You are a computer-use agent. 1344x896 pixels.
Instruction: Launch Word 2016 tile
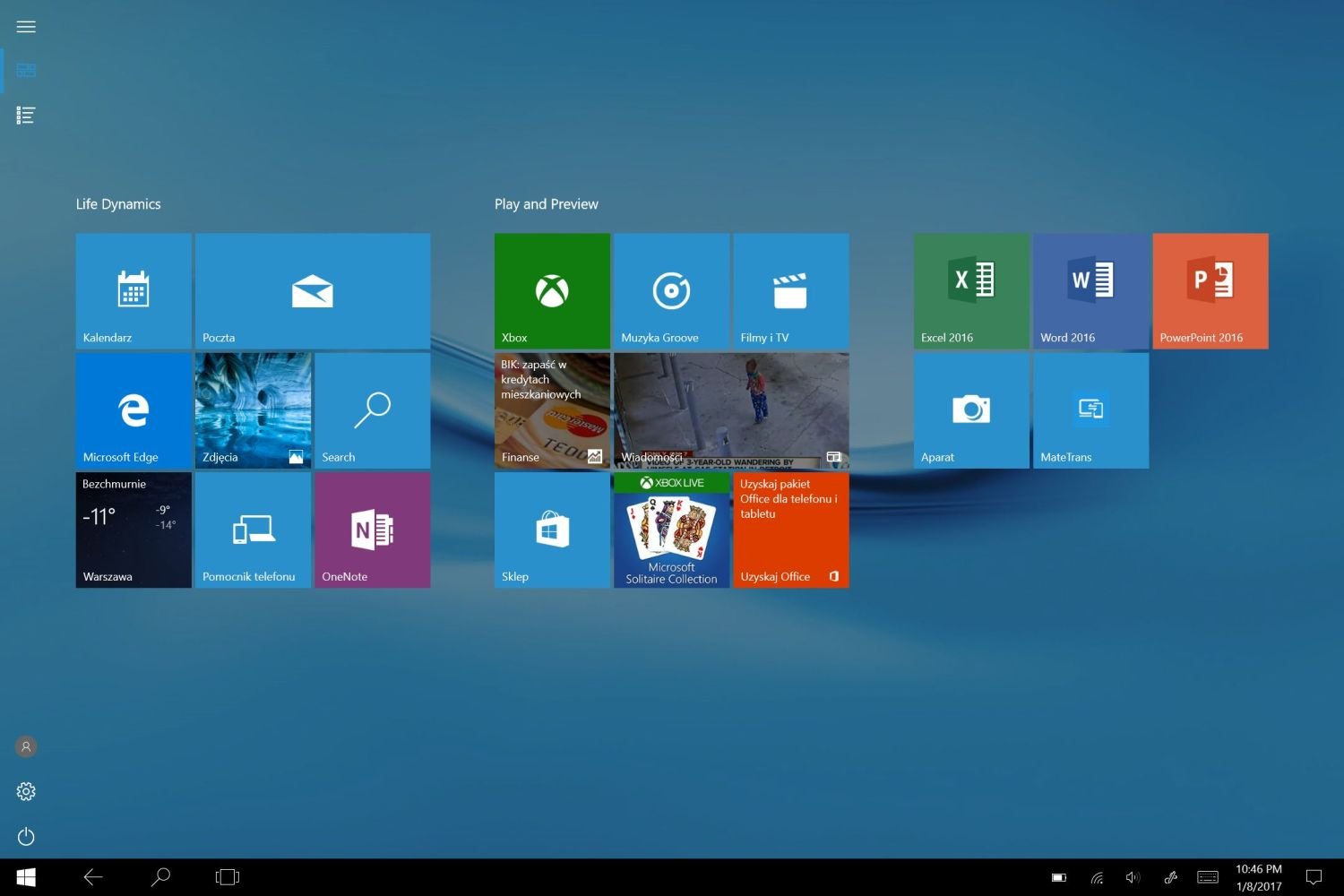click(1090, 291)
